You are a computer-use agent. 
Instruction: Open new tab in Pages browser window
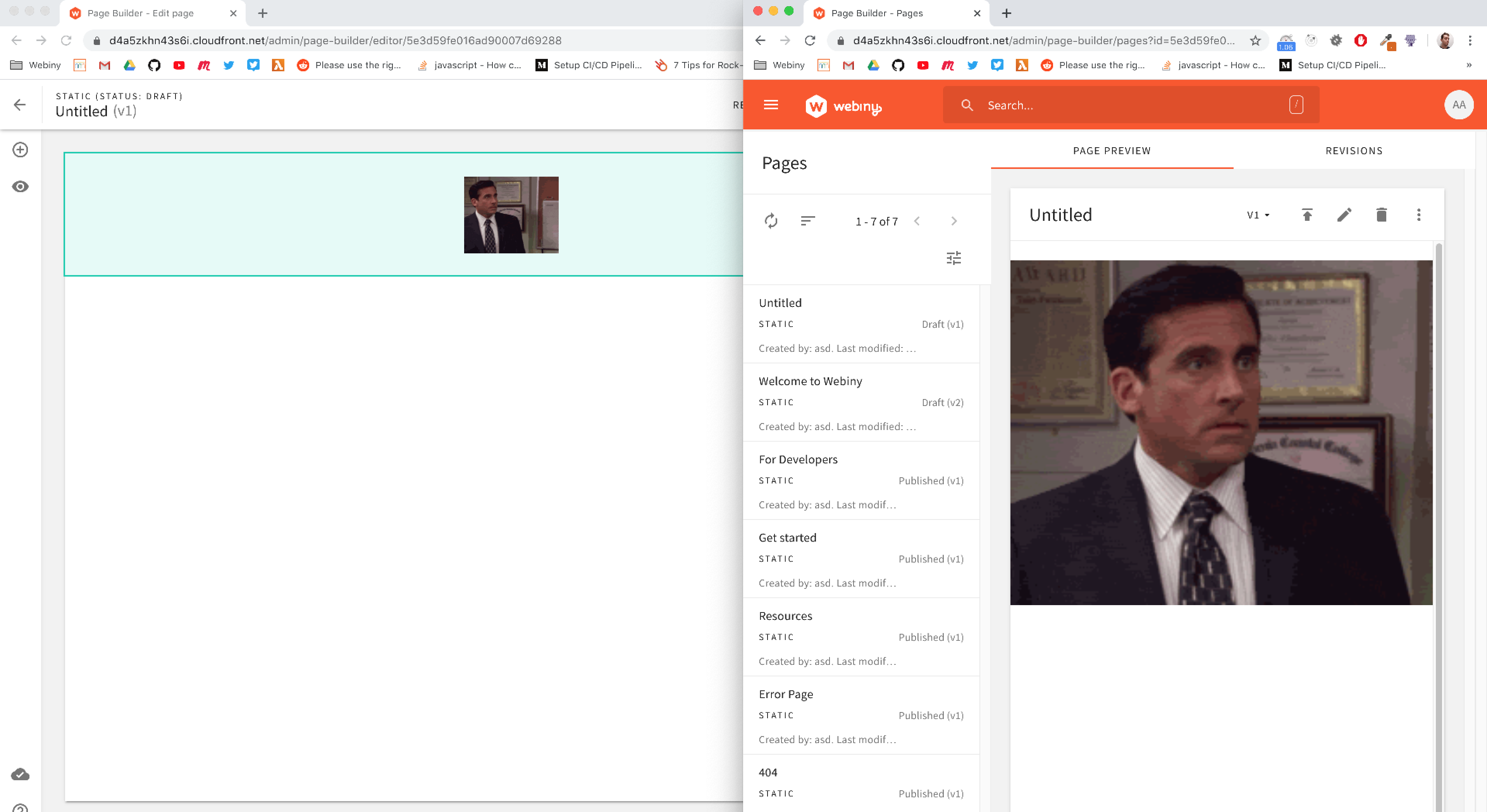1006,13
